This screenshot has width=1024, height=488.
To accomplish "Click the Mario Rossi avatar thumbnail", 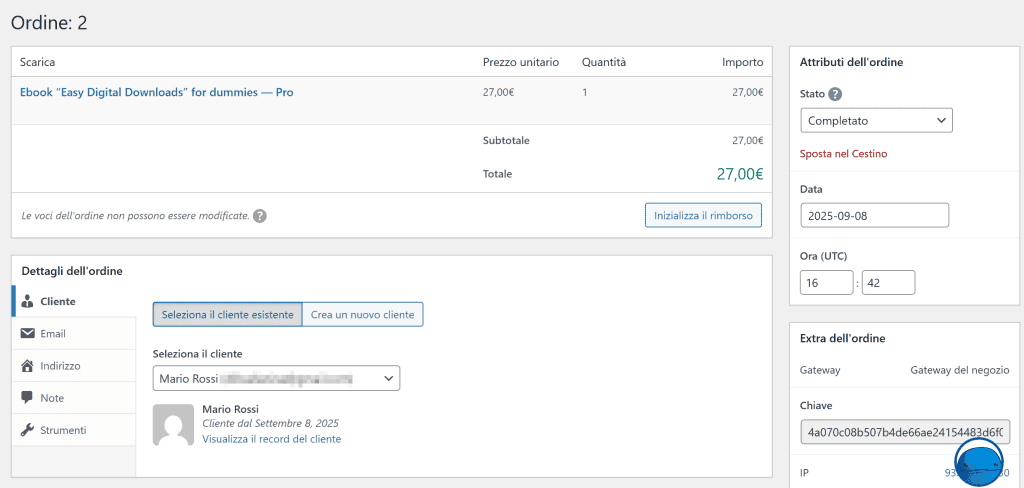I will (173, 424).
